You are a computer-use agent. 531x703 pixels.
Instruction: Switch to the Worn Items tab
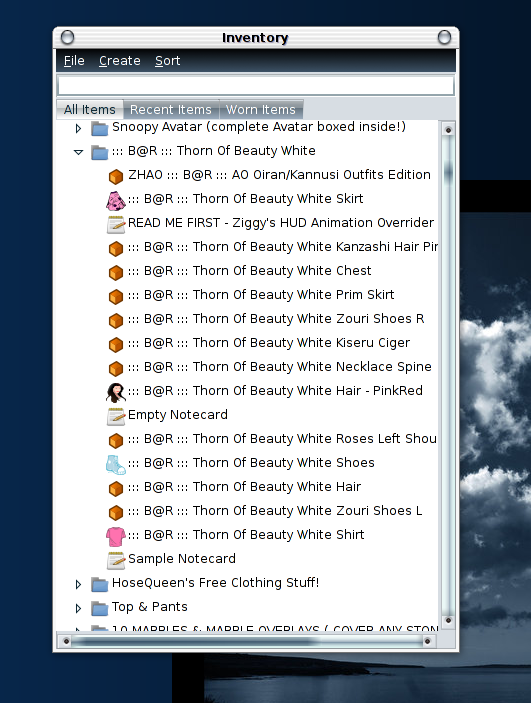pyautogui.click(x=261, y=109)
